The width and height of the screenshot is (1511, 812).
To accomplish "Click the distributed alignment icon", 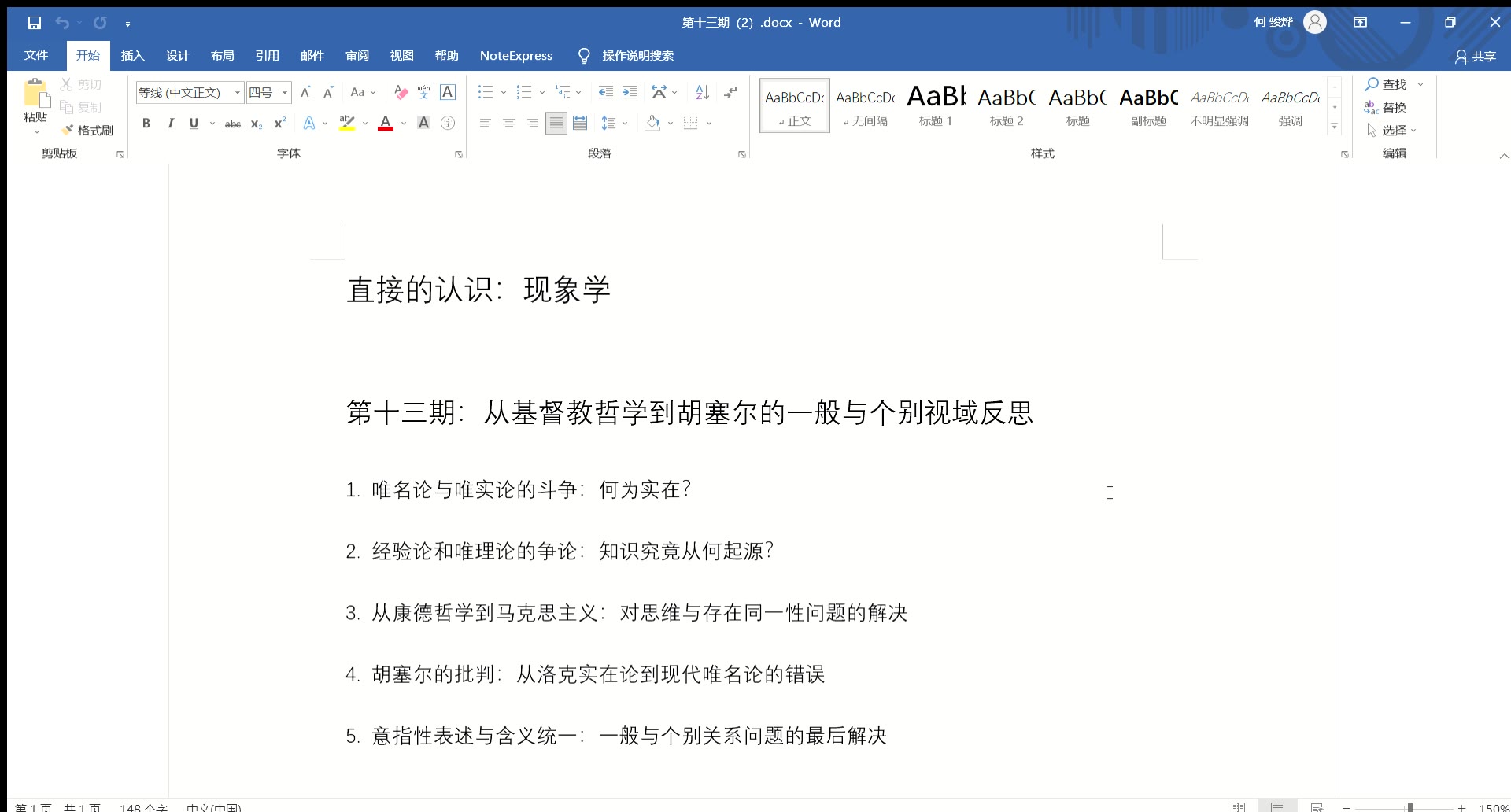I will pos(580,123).
